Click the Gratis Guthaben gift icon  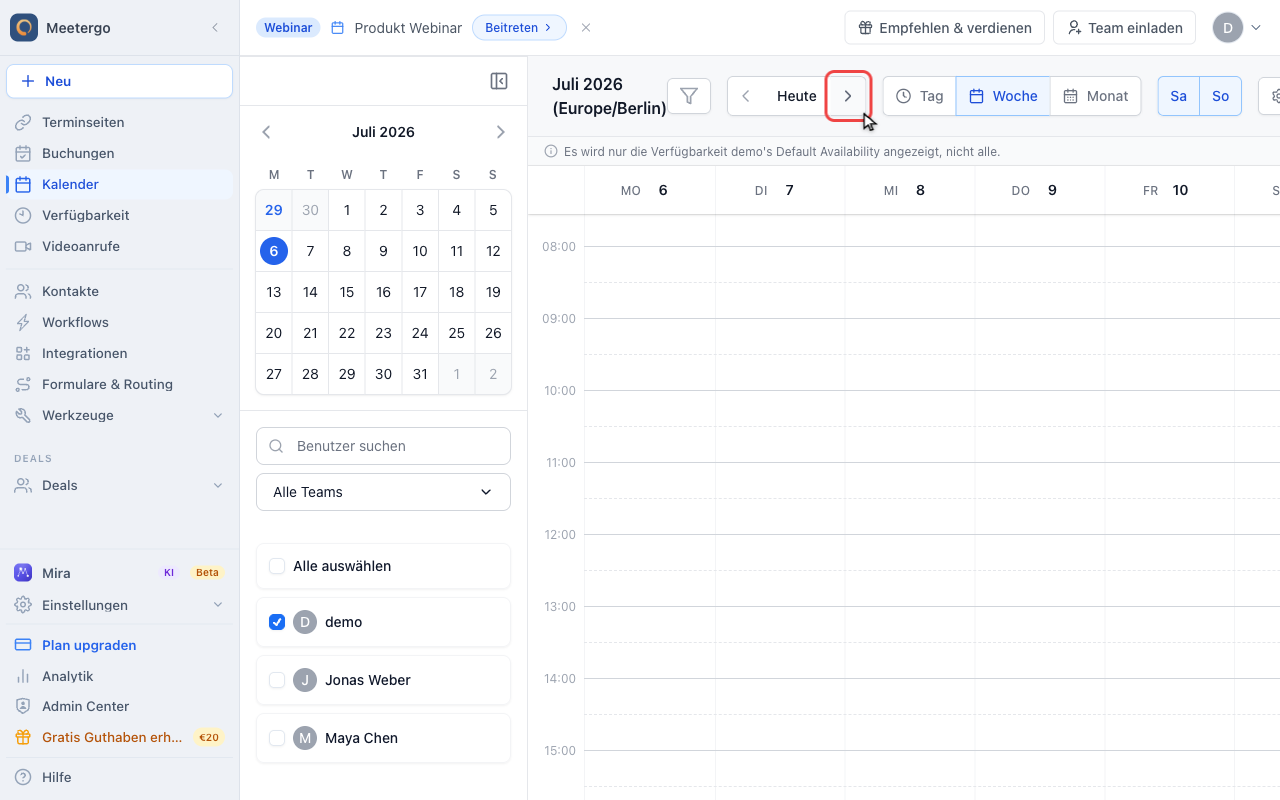tap(23, 737)
